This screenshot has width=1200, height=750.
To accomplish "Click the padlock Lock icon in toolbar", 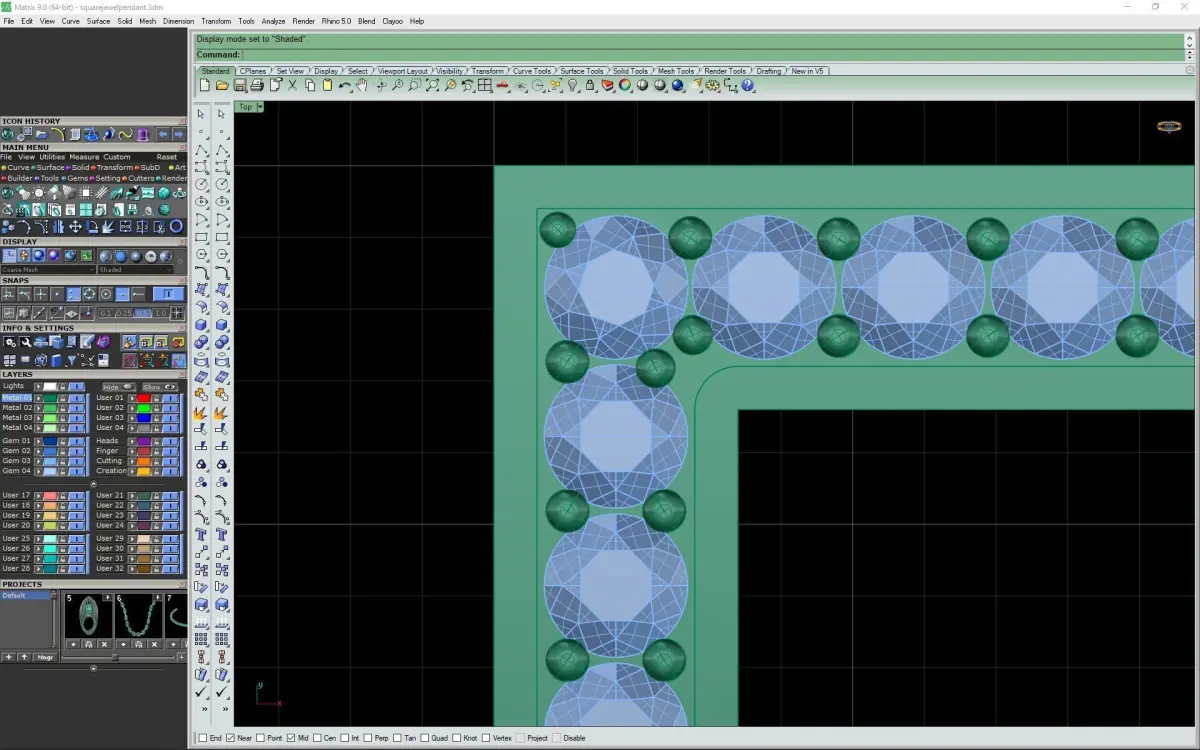I will pyautogui.click(x=590, y=85).
